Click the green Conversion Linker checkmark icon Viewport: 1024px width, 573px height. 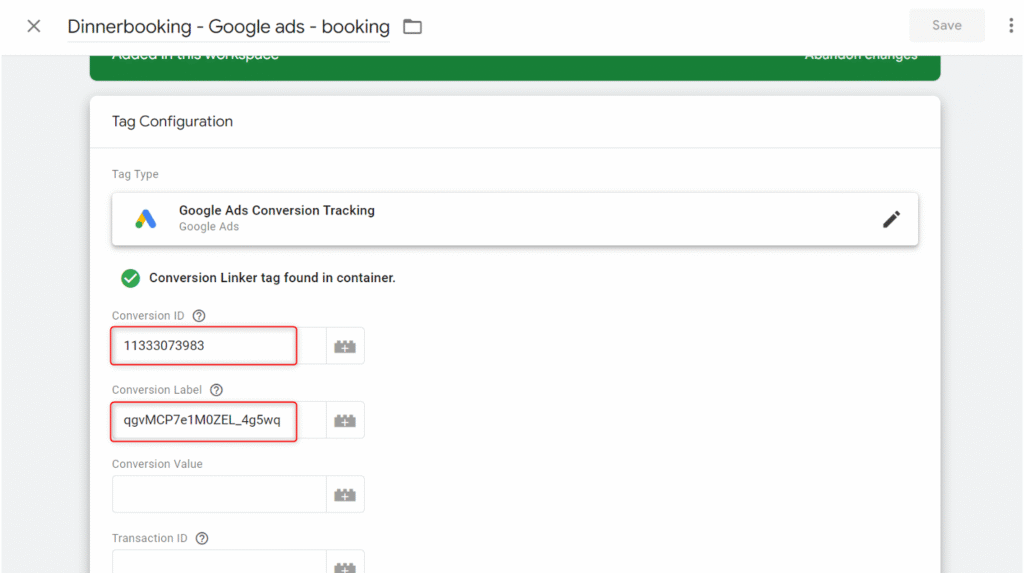(x=130, y=278)
